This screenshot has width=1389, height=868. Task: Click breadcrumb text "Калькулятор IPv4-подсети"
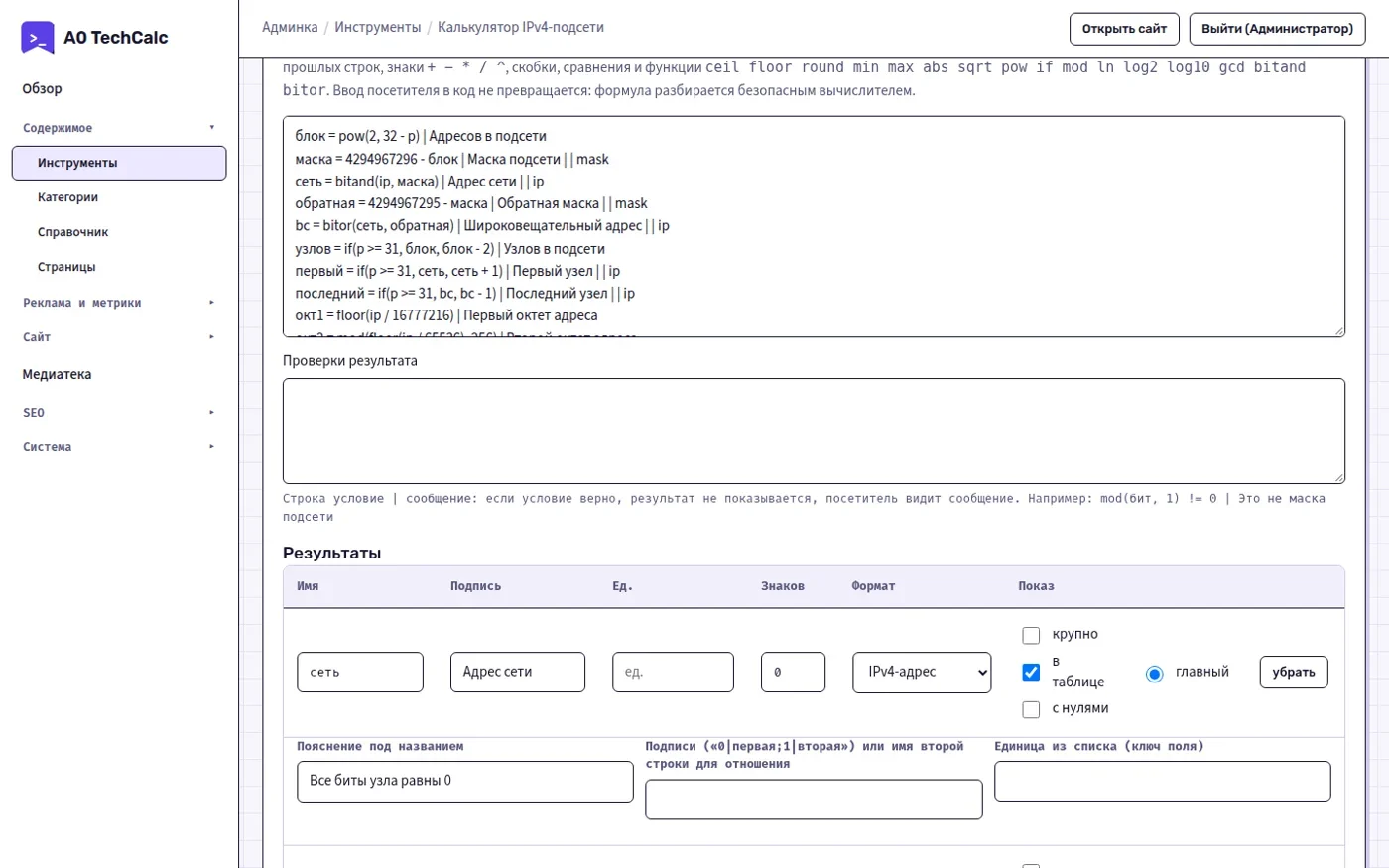tap(521, 27)
